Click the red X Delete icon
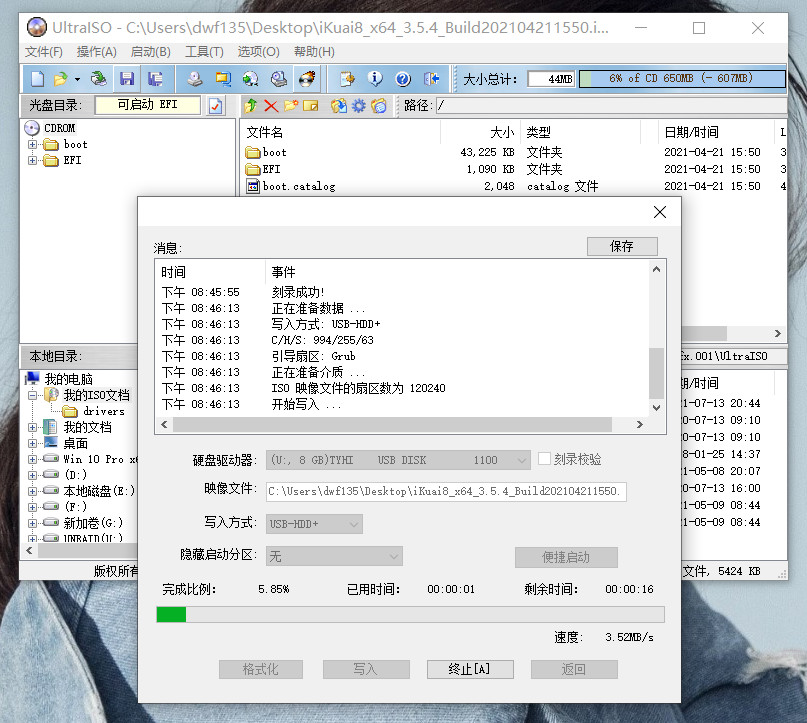 coord(271,106)
